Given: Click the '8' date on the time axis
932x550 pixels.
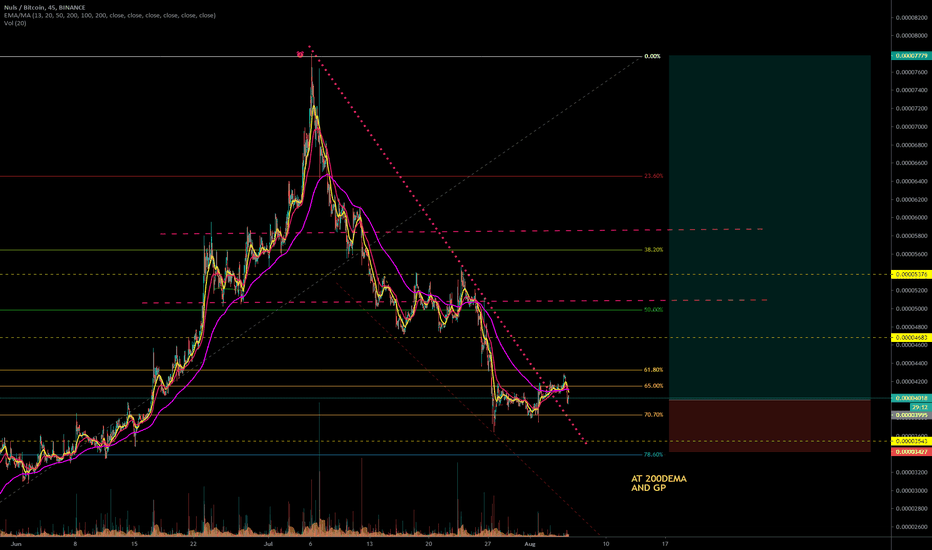Looking at the screenshot, I should tap(75, 544).
